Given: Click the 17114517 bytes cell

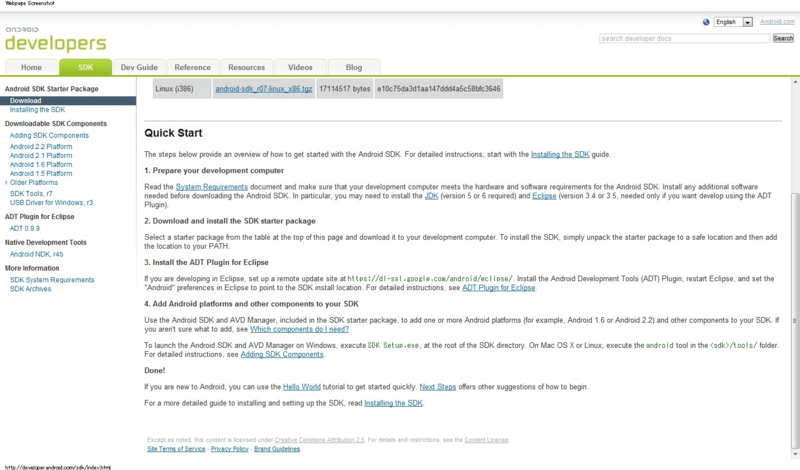Looking at the screenshot, I should point(345,88).
